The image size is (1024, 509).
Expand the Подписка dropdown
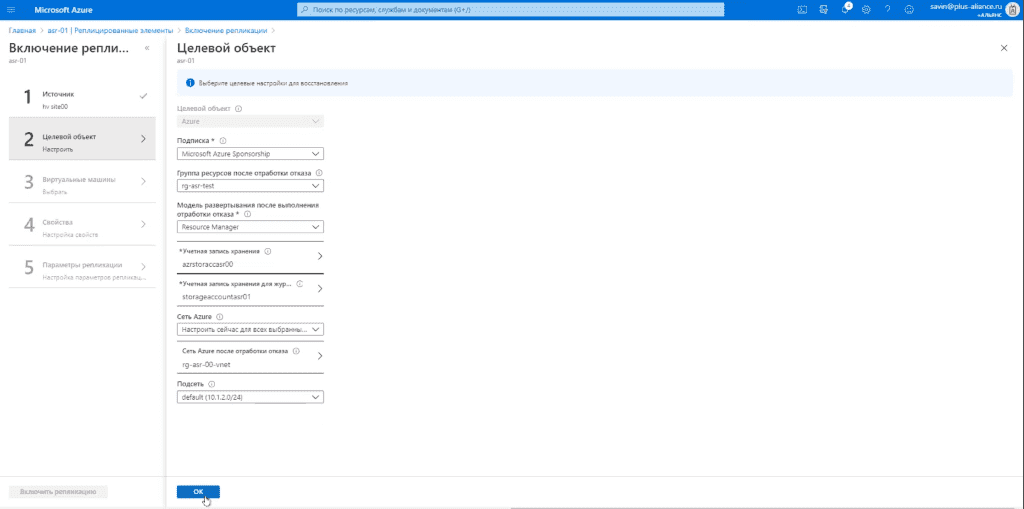[x=250, y=154]
